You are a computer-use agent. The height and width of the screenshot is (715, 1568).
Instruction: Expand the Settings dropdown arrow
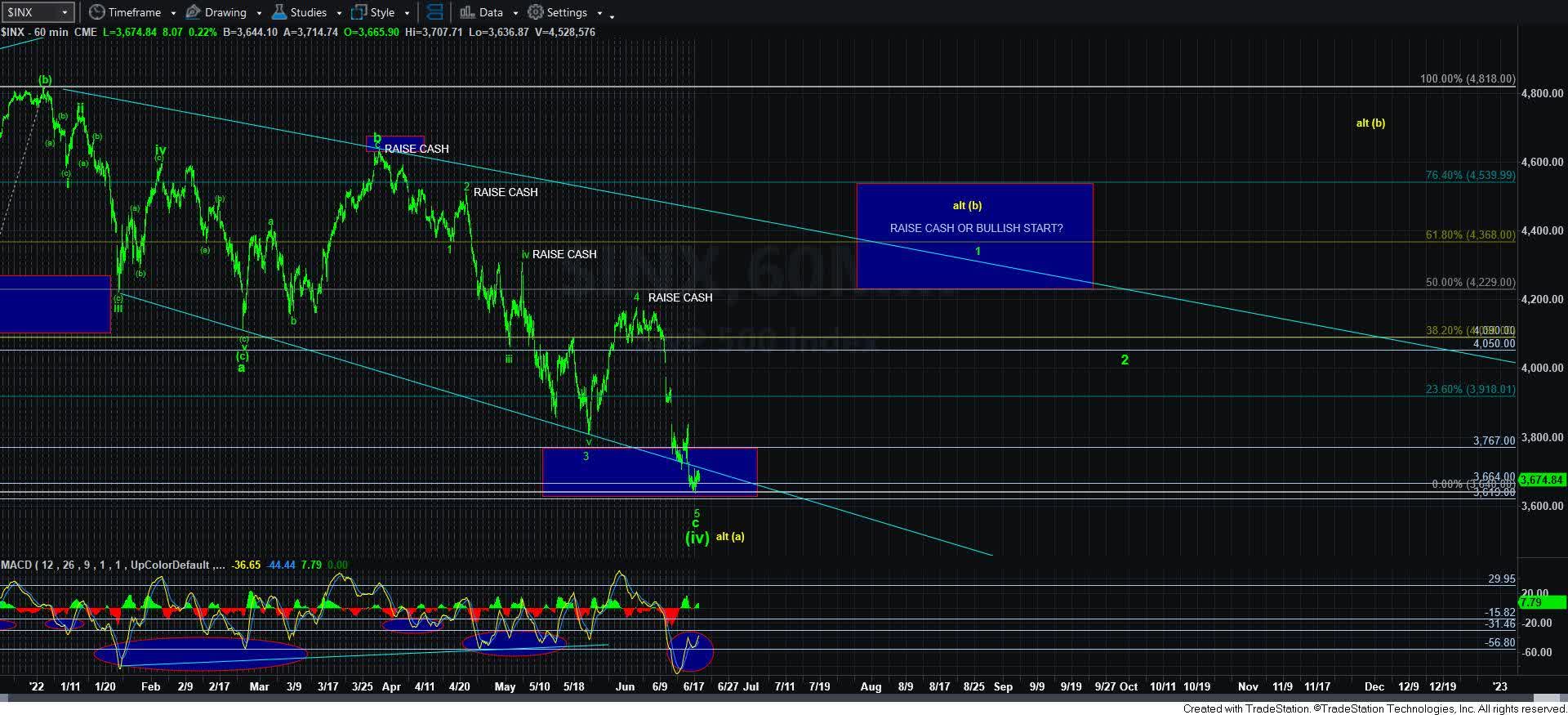click(599, 13)
